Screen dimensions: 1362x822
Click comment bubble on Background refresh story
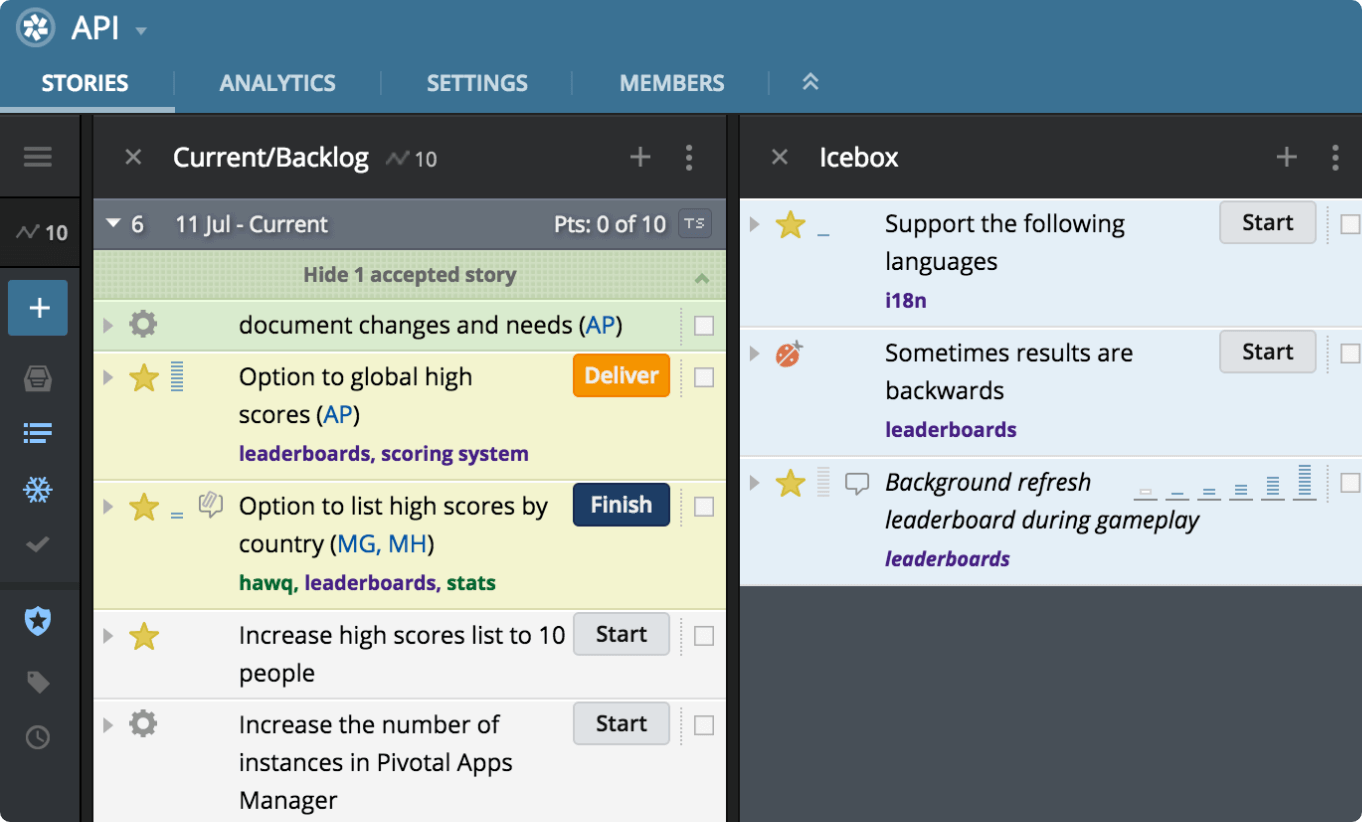pos(857,484)
